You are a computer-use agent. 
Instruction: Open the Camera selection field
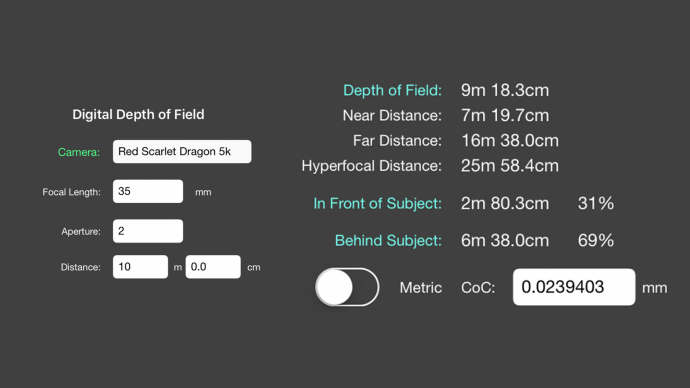[182, 151]
